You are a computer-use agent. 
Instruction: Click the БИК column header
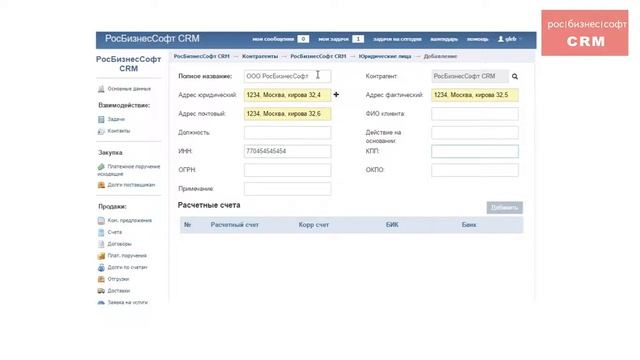(x=392, y=225)
